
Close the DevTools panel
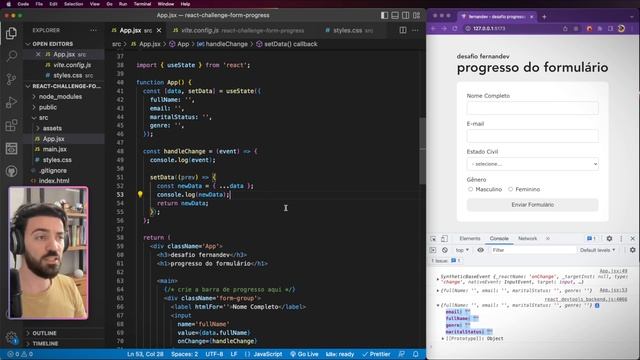point(632,239)
